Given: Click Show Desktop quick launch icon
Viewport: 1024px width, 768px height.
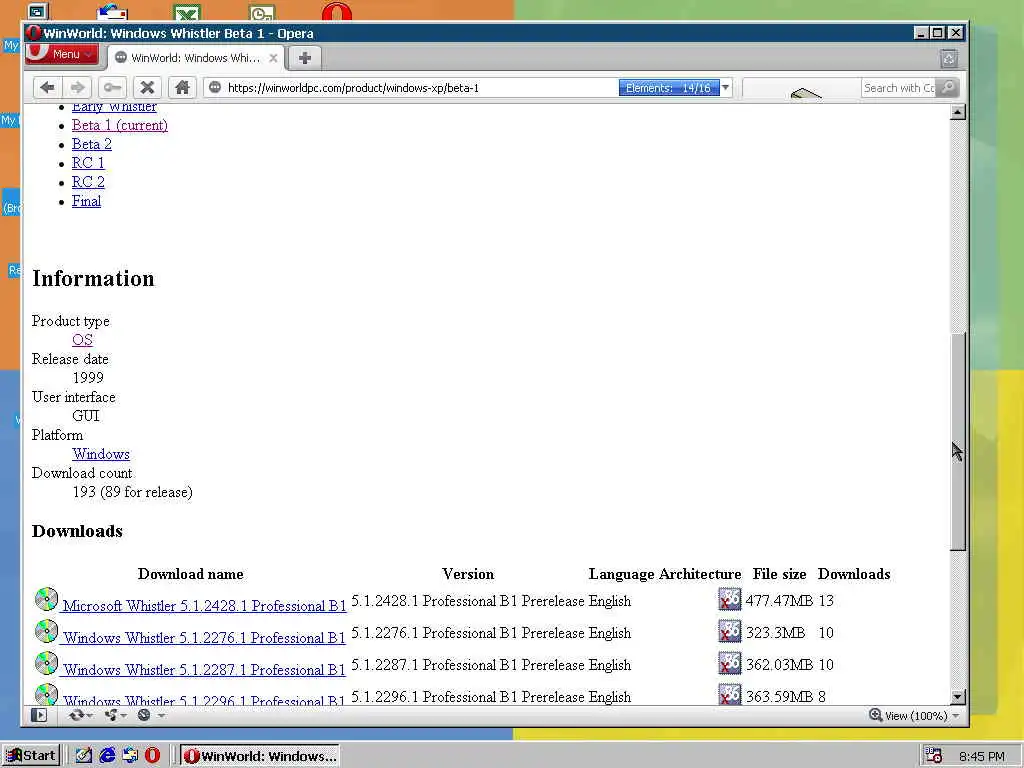Looking at the screenshot, I should coord(84,756).
